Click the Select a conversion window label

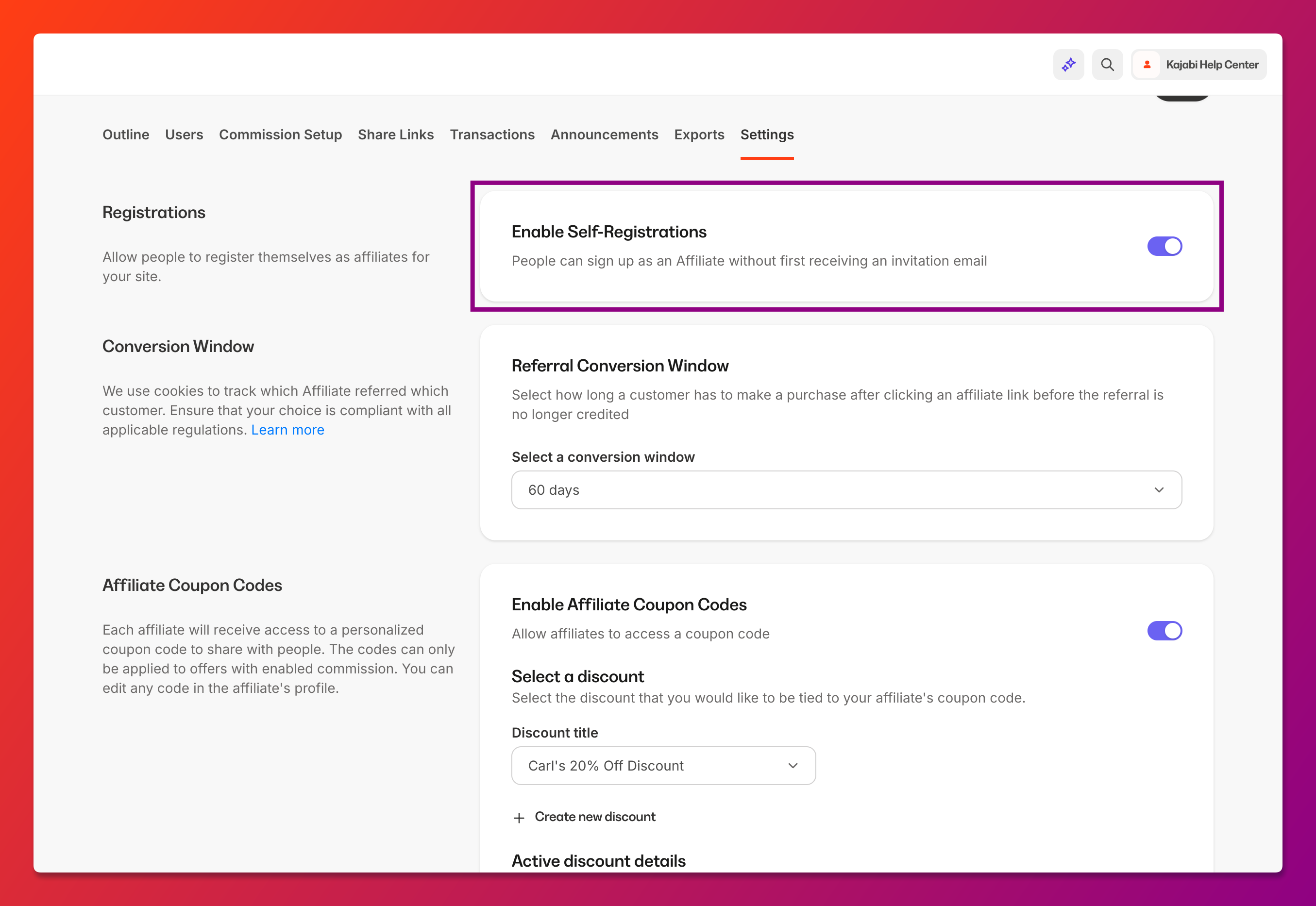point(603,457)
